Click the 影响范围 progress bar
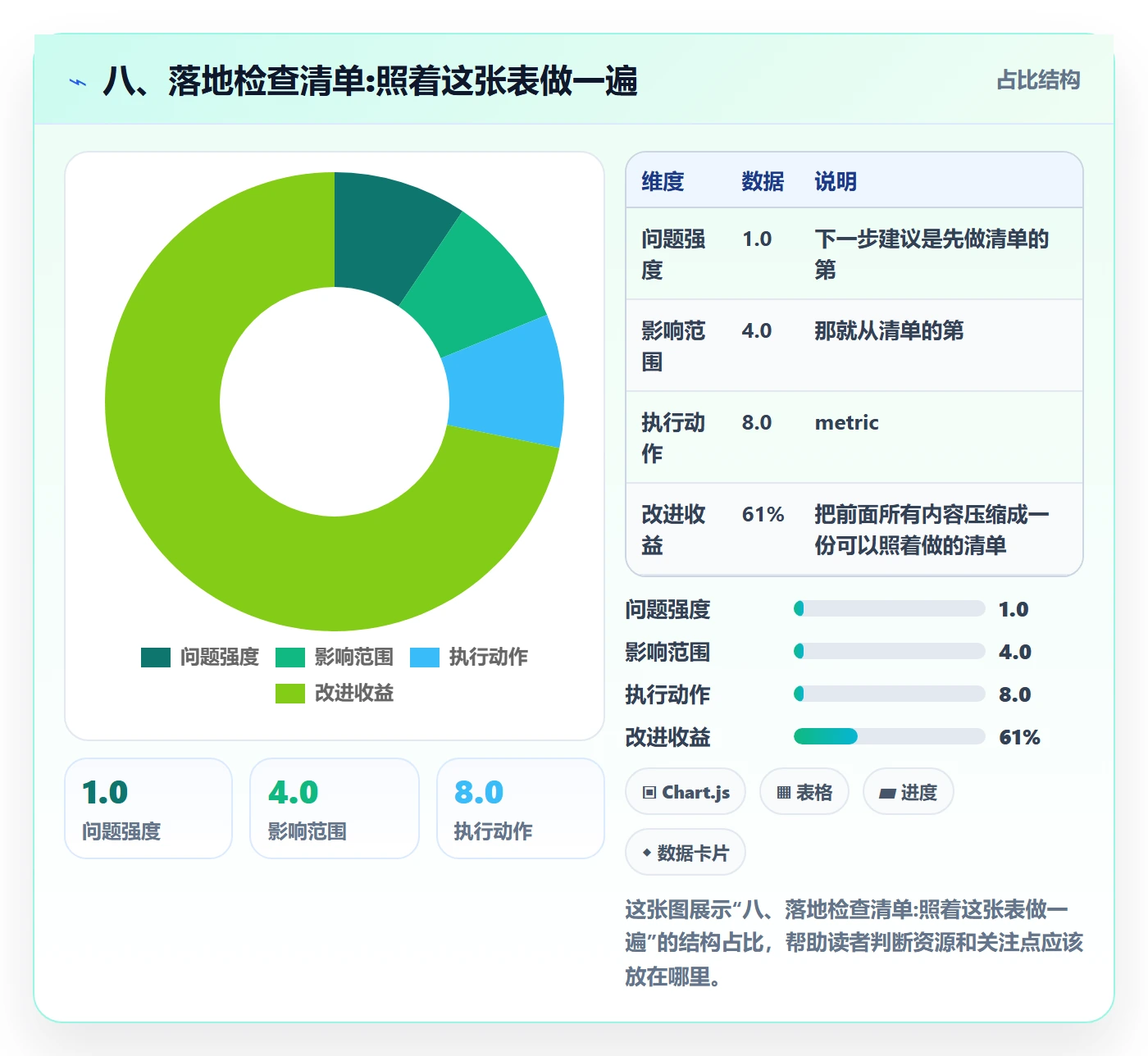Screen dimensions: 1148x1056 (889, 651)
